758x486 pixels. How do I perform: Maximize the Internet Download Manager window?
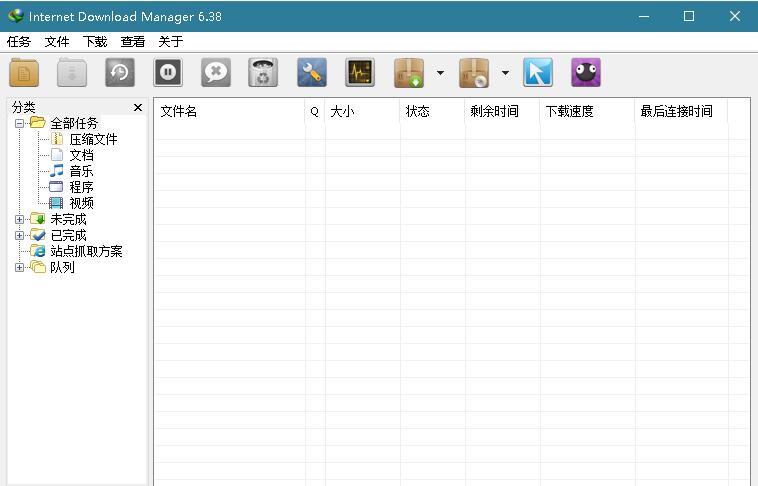tap(689, 16)
